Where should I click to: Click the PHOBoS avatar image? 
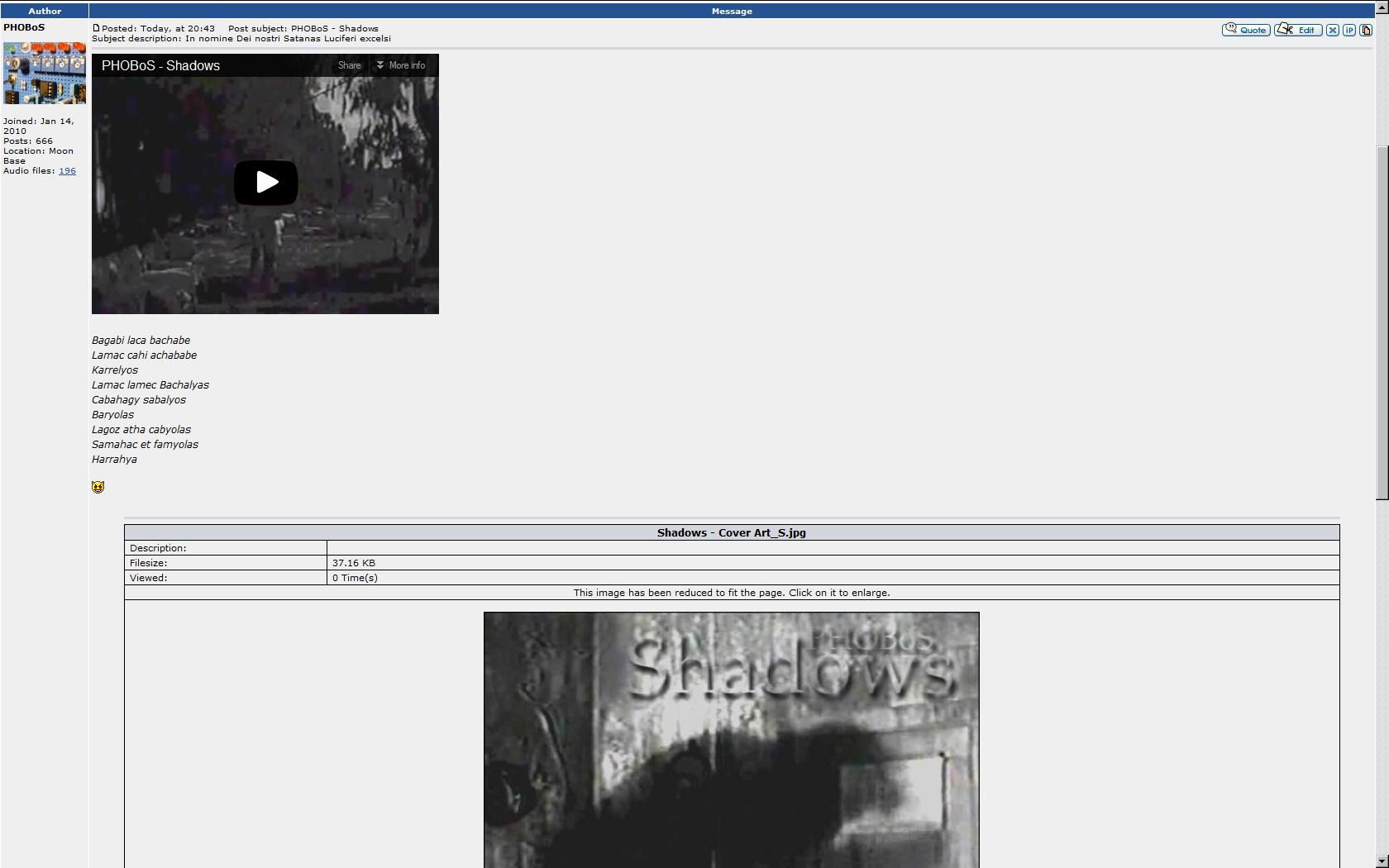(45, 74)
